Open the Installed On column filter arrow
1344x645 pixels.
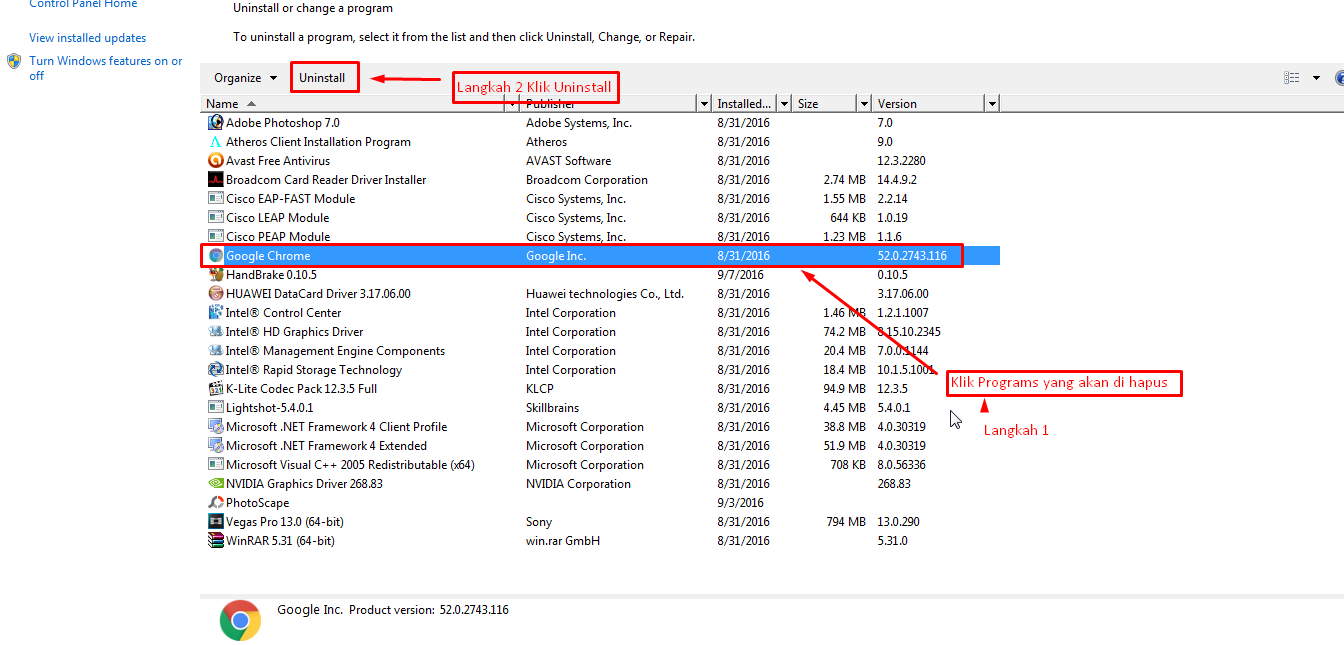[x=785, y=104]
